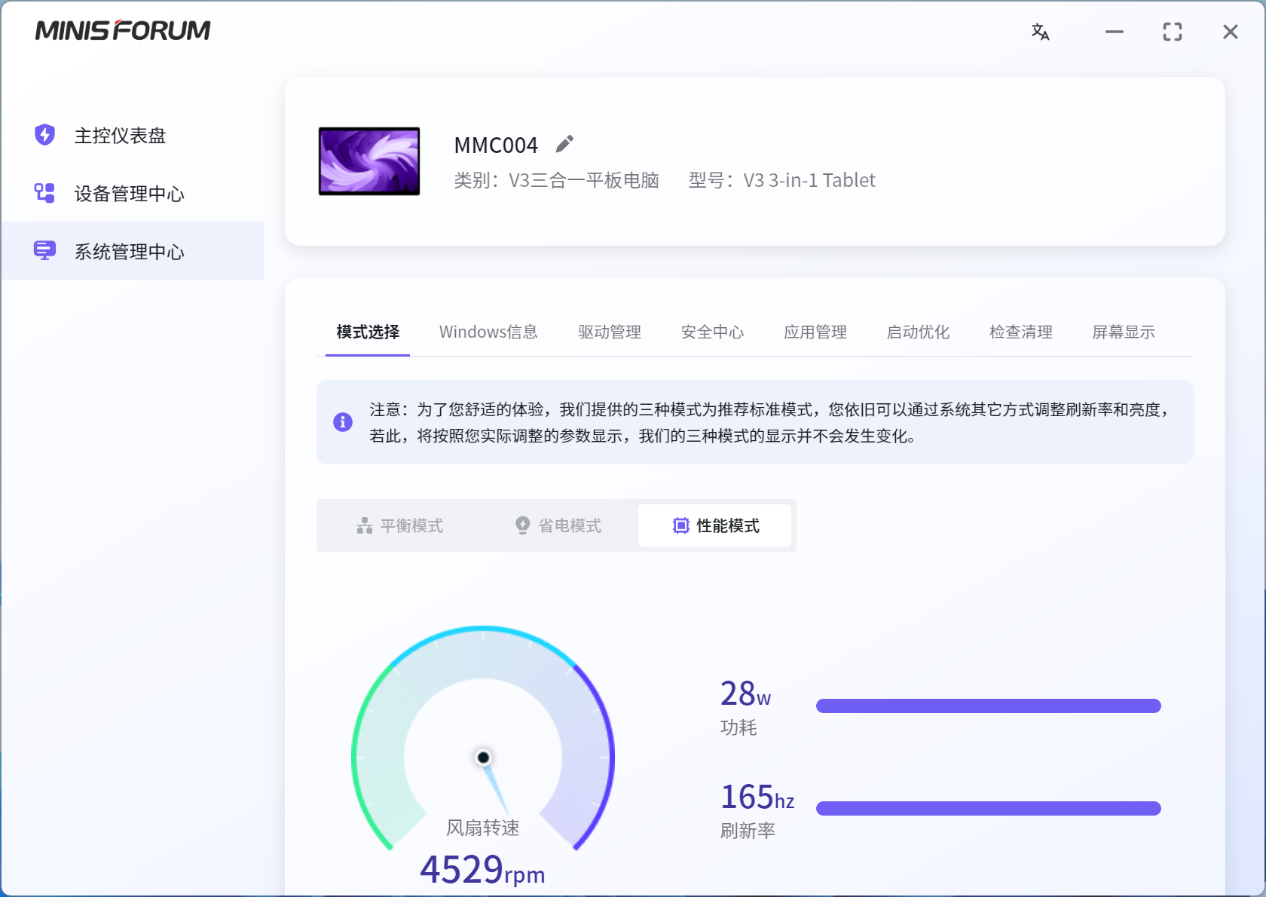Click the balance icon beside 平衡模式
The image size is (1266, 897).
click(364, 524)
